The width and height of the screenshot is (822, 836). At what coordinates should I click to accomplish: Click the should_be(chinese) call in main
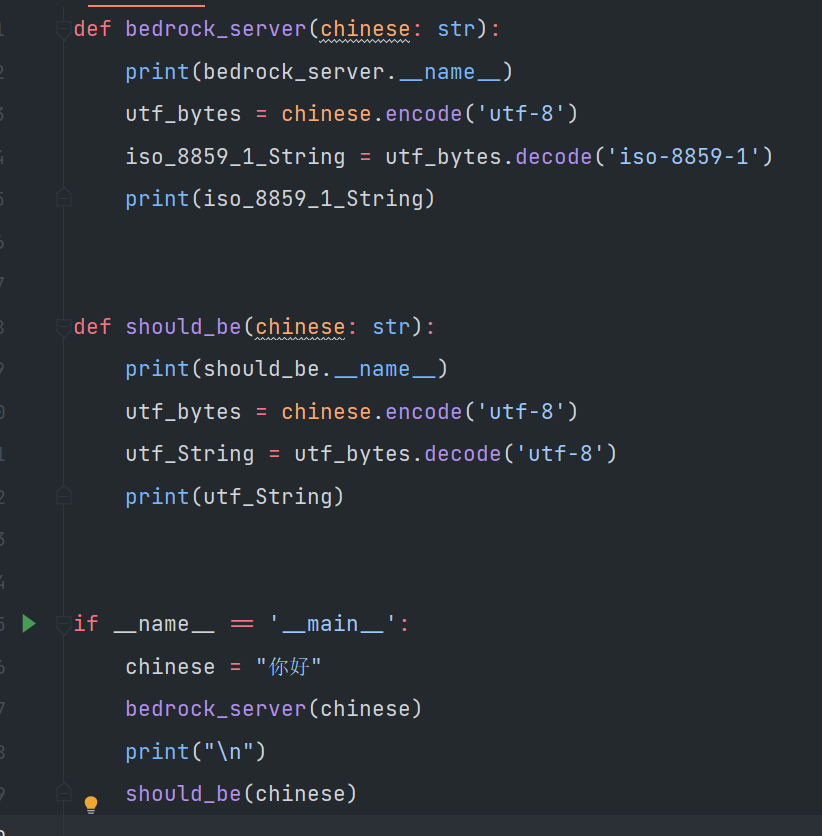coord(241,794)
